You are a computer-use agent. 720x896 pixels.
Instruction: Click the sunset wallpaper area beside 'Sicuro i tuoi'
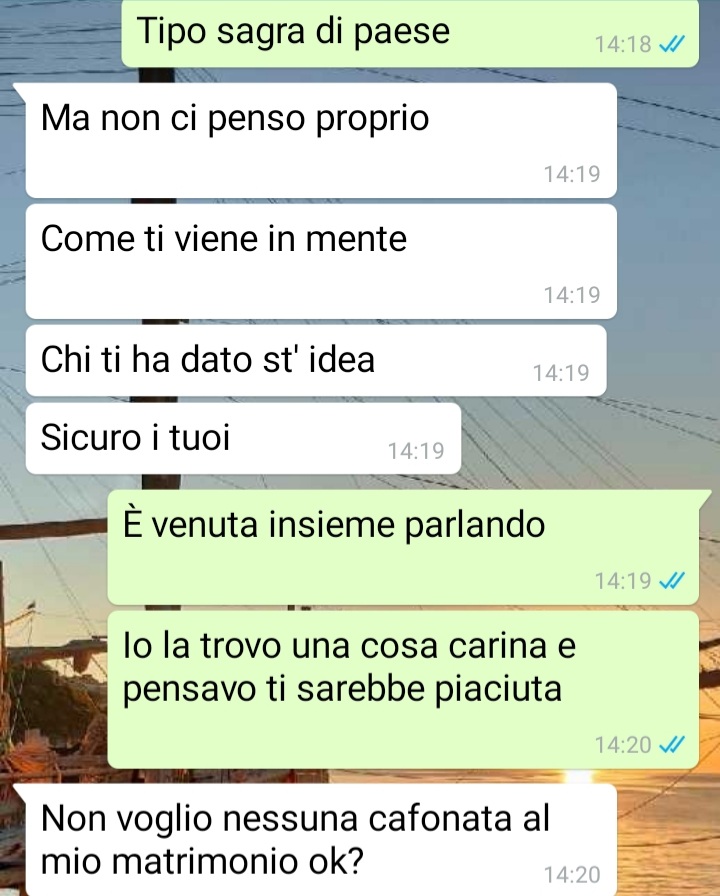[589, 438]
